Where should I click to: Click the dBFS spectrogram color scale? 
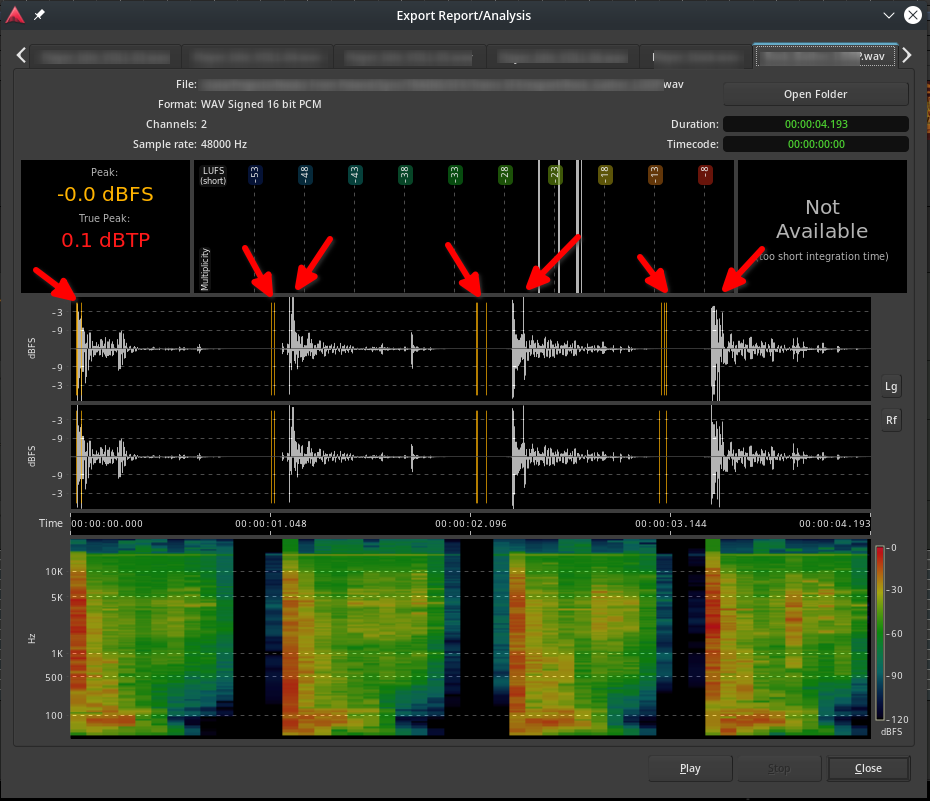click(x=880, y=632)
